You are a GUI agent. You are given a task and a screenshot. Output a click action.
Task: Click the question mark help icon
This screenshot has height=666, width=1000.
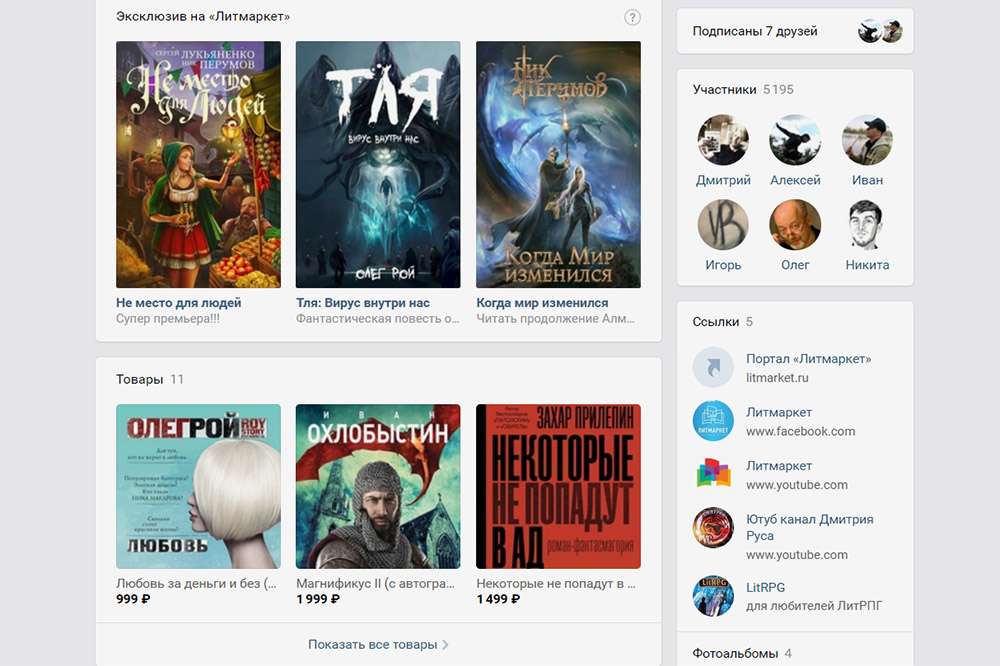pos(632,17)
